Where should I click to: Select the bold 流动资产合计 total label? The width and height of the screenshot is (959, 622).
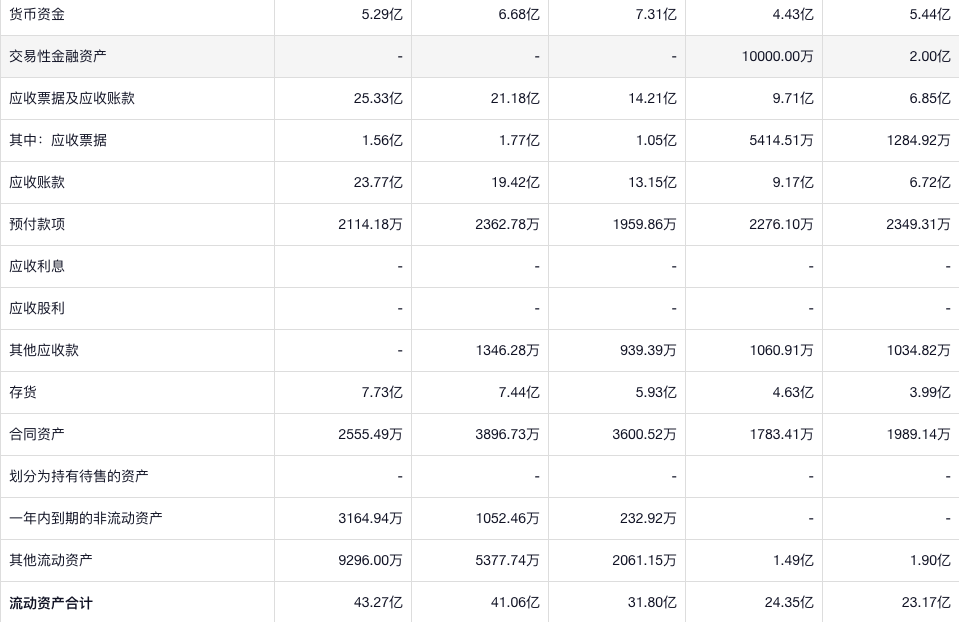(x=51, y=603)
